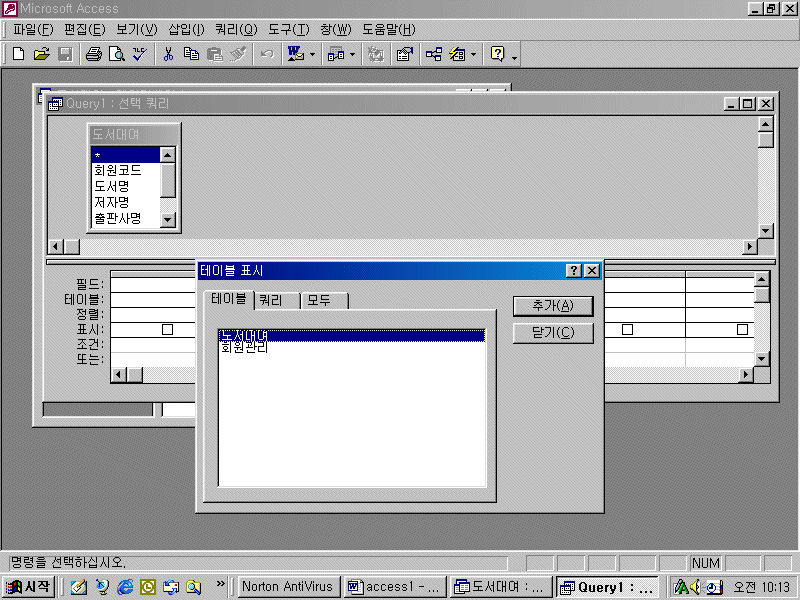Viewport: 800px width, 600px height.
Task: Click the Copy toolbar icon
Action: (x=191, y=54)
